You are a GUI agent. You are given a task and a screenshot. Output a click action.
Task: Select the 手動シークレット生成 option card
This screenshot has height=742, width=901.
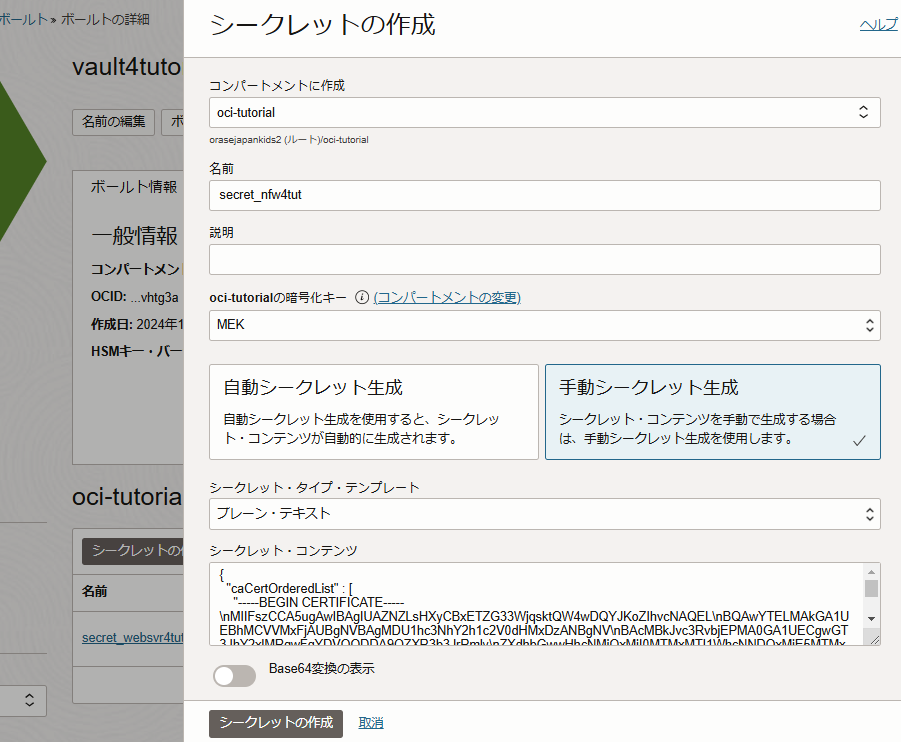pyautogui.click(x=712, y=411)
